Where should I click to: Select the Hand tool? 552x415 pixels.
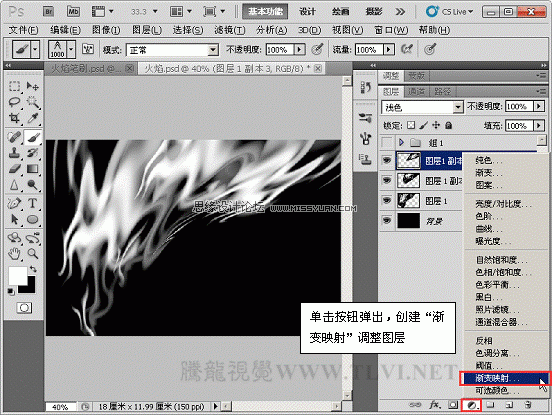pos(14,253)
